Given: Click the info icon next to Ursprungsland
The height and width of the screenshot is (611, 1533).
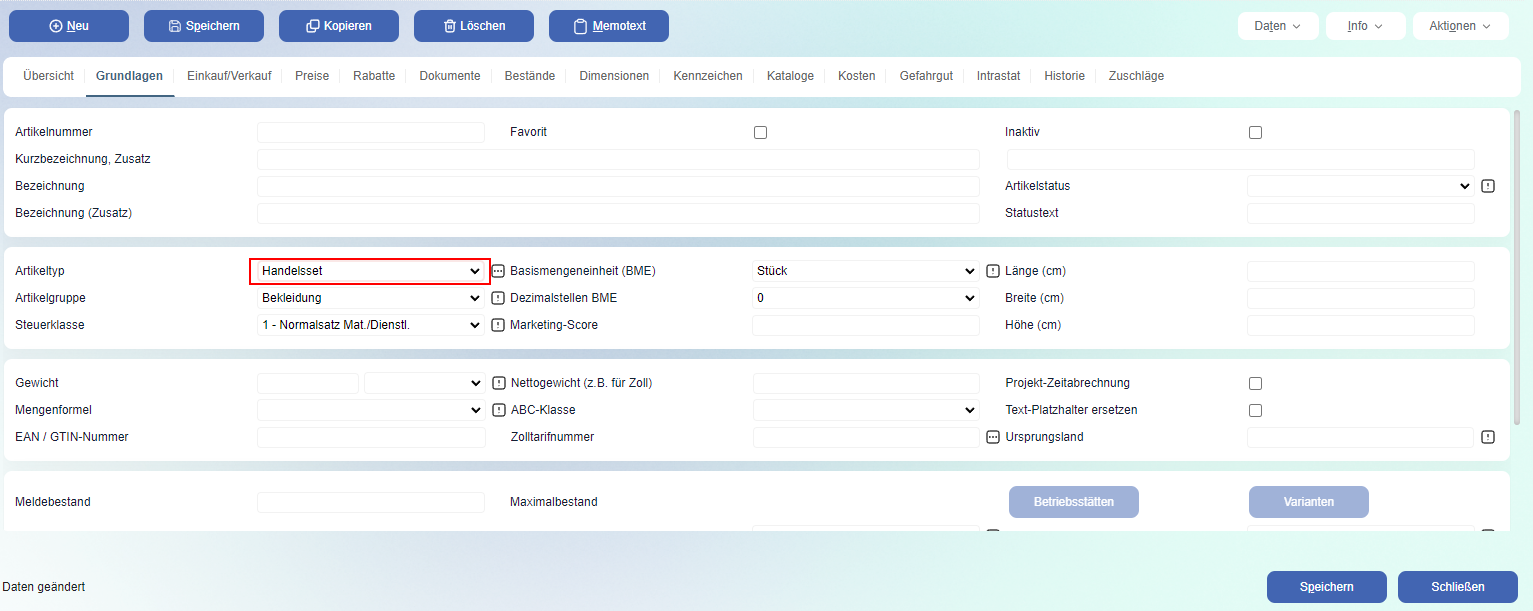Looking at the screenshot, I should [x=1488, y=437].
